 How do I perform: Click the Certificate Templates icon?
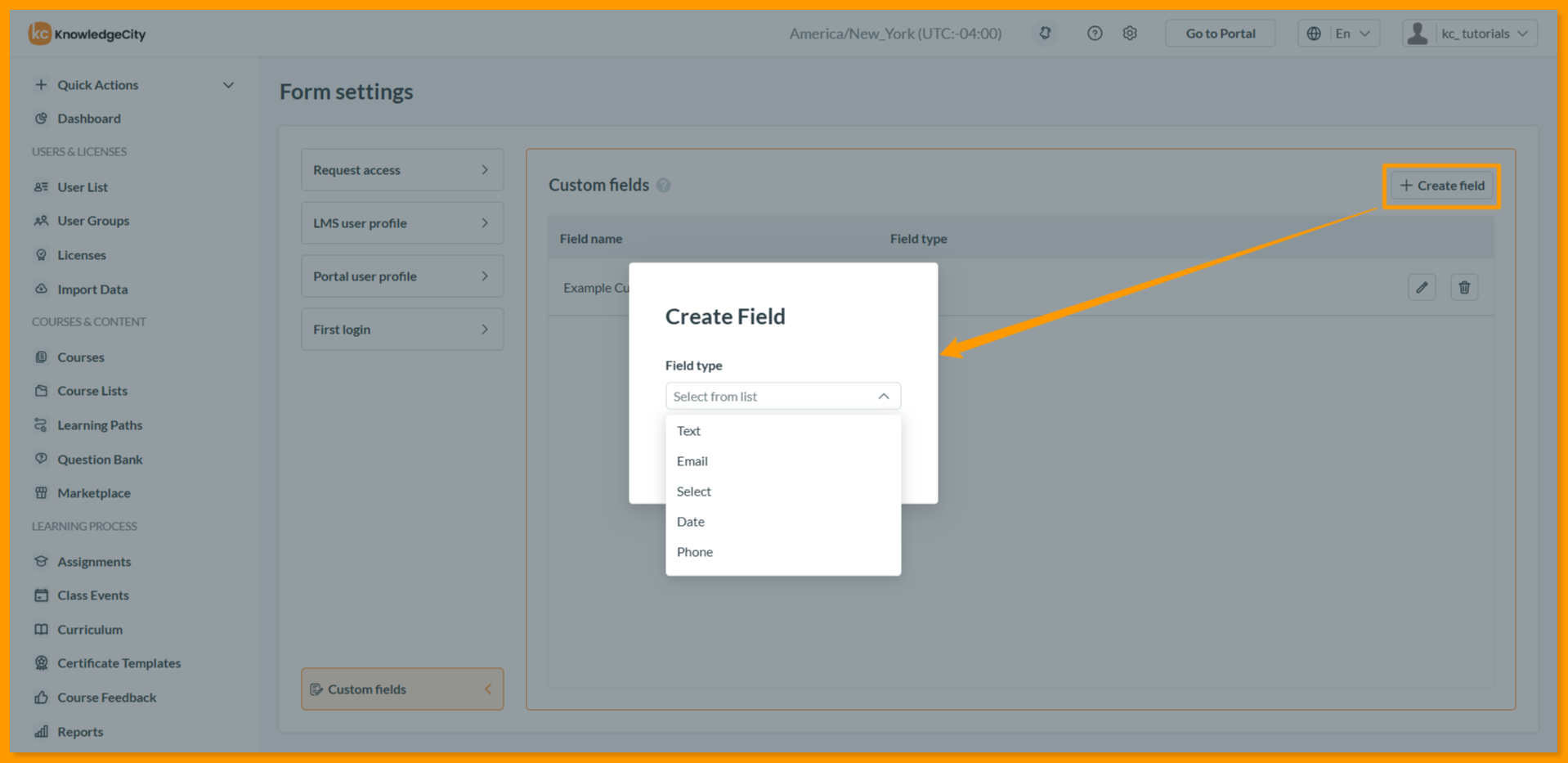[x=41, y=663]
